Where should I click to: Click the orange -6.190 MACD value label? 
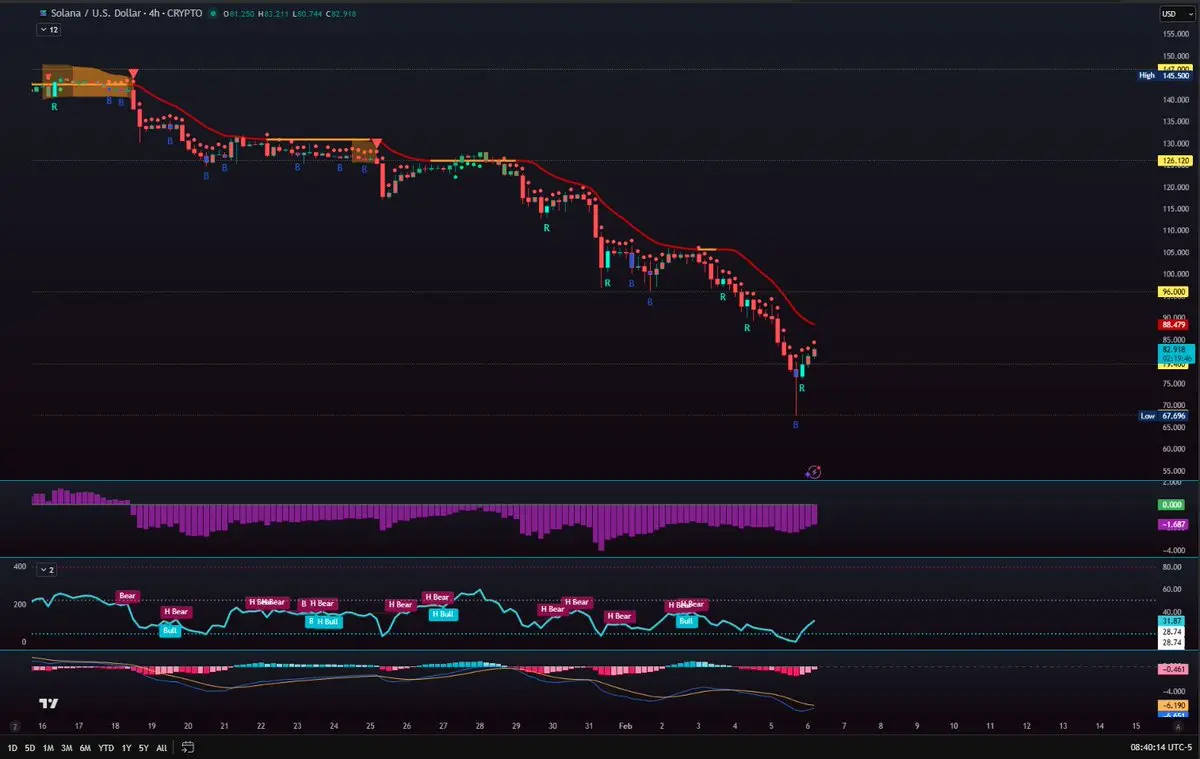[x=1173, y=705]
